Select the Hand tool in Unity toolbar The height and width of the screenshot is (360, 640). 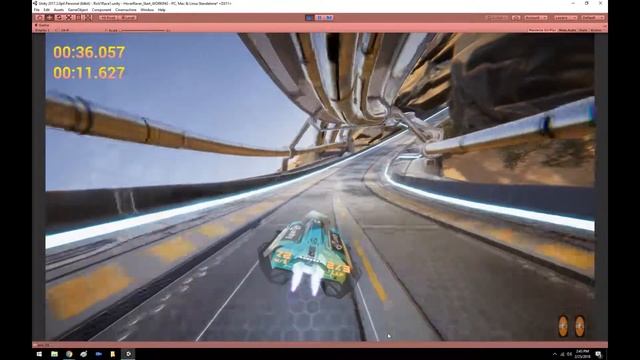click(x=40, y=18)
